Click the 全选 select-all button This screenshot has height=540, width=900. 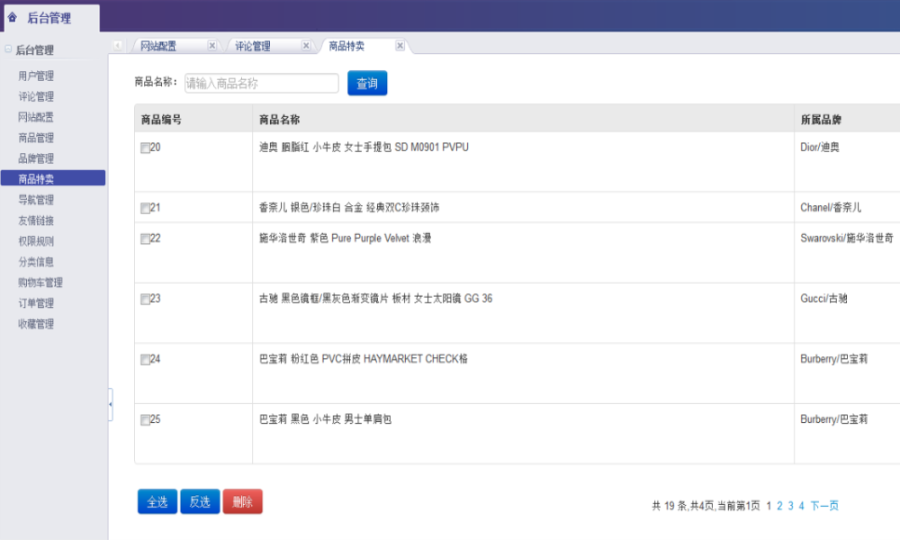click(x=157, y=502)
